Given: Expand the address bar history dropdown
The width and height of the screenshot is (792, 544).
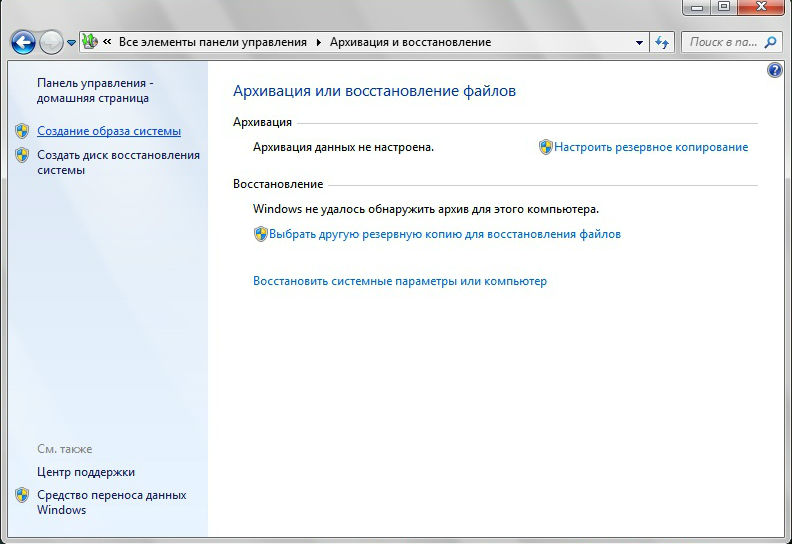Looking at the screenshot, I should pyautogui.click(x=640, y=43).
